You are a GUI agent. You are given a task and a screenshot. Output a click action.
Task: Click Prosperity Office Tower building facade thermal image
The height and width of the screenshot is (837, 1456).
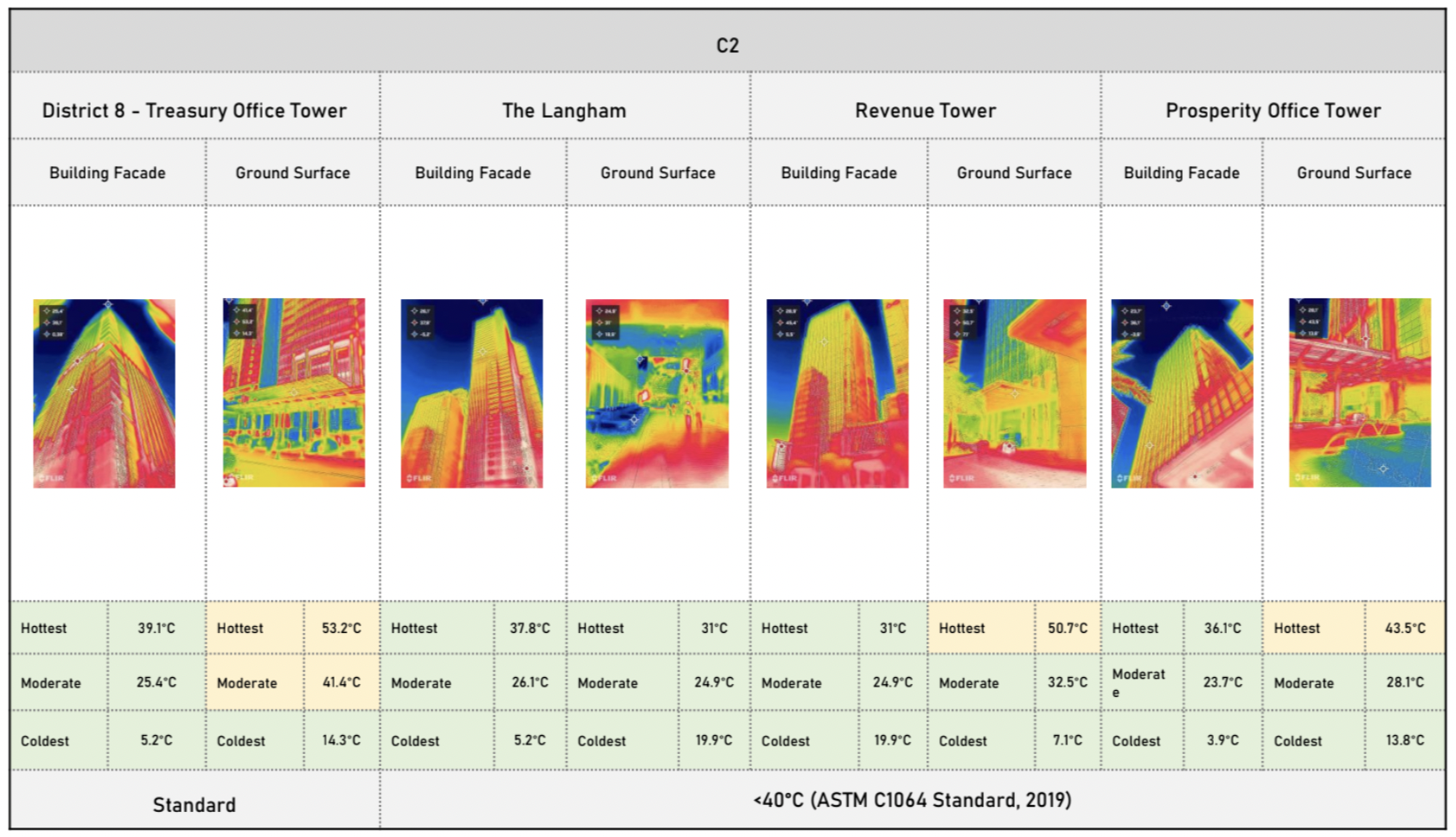(1181, 393)
